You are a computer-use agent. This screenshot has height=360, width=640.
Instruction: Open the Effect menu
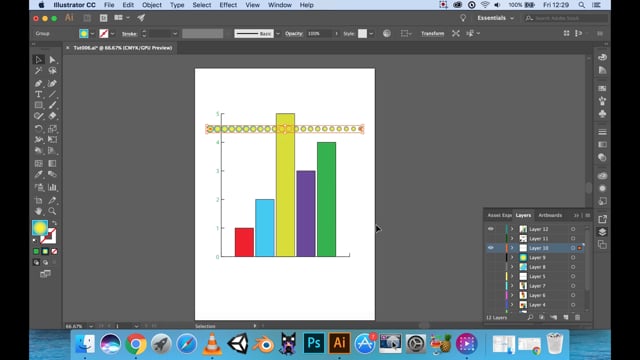[x=228, y=5]
